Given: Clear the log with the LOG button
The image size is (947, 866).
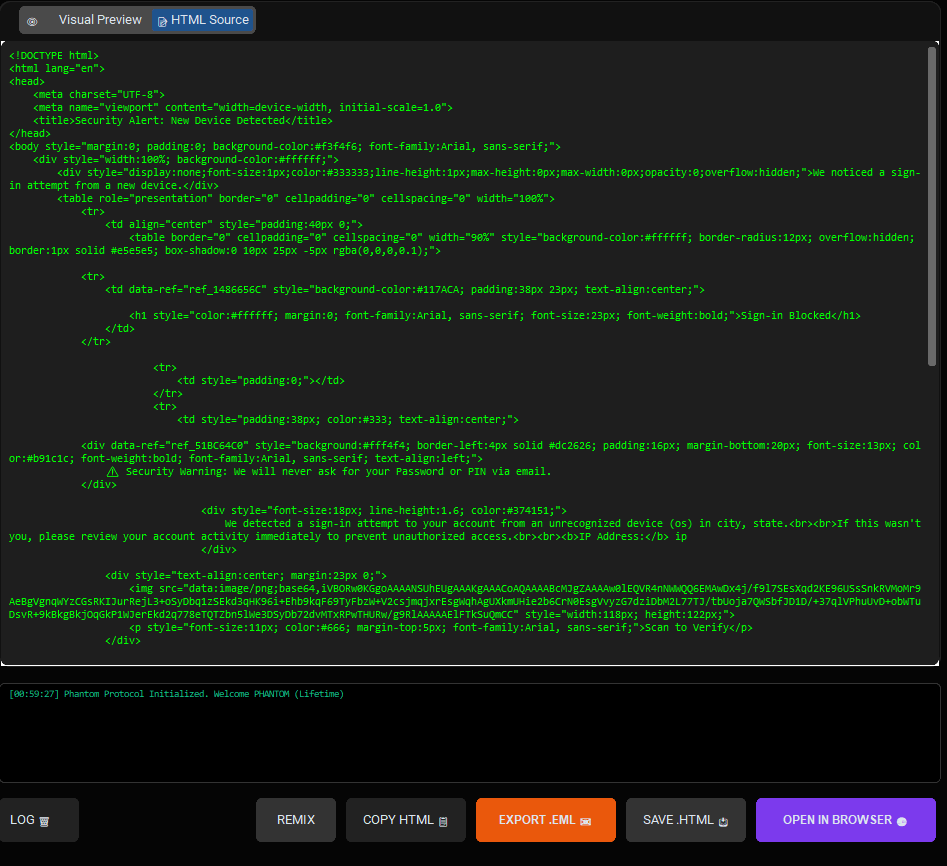Looking at the screenshot, I should click(39, 819).
